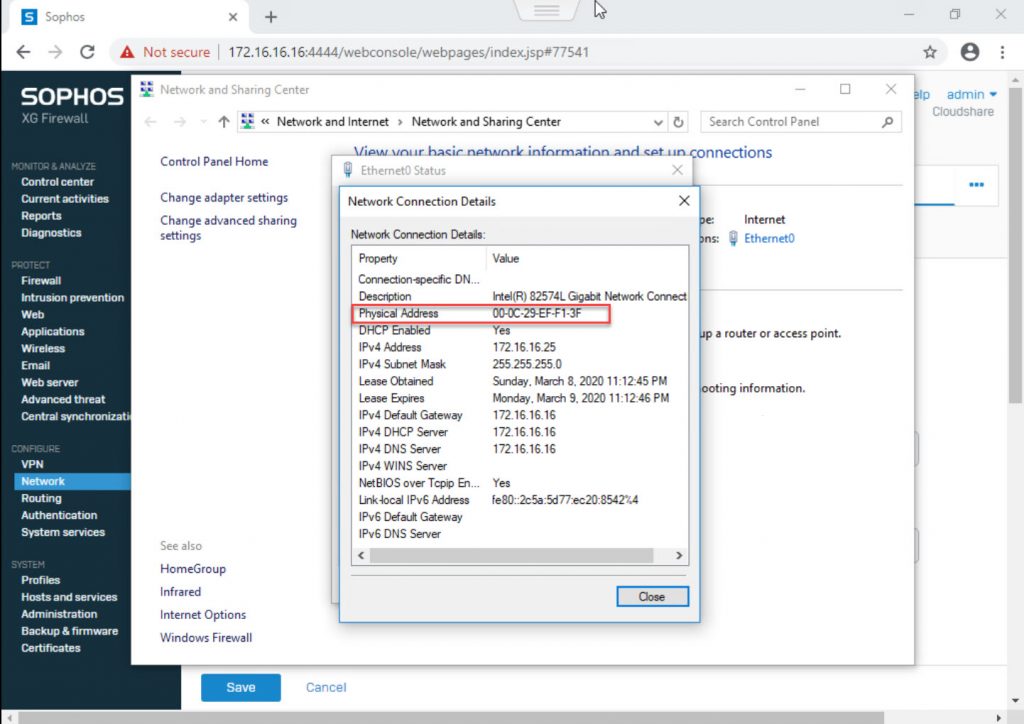Open Change adapter settings
Image resolution: width=1024 pixels, height=724 pixels.
224,197
